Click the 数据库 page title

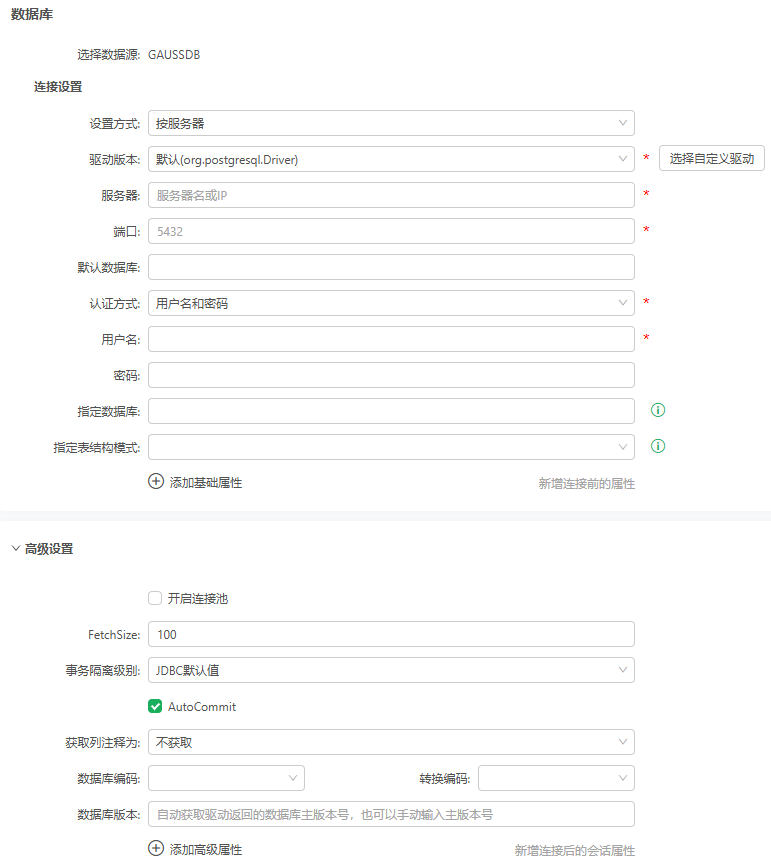tap(32, 14)
